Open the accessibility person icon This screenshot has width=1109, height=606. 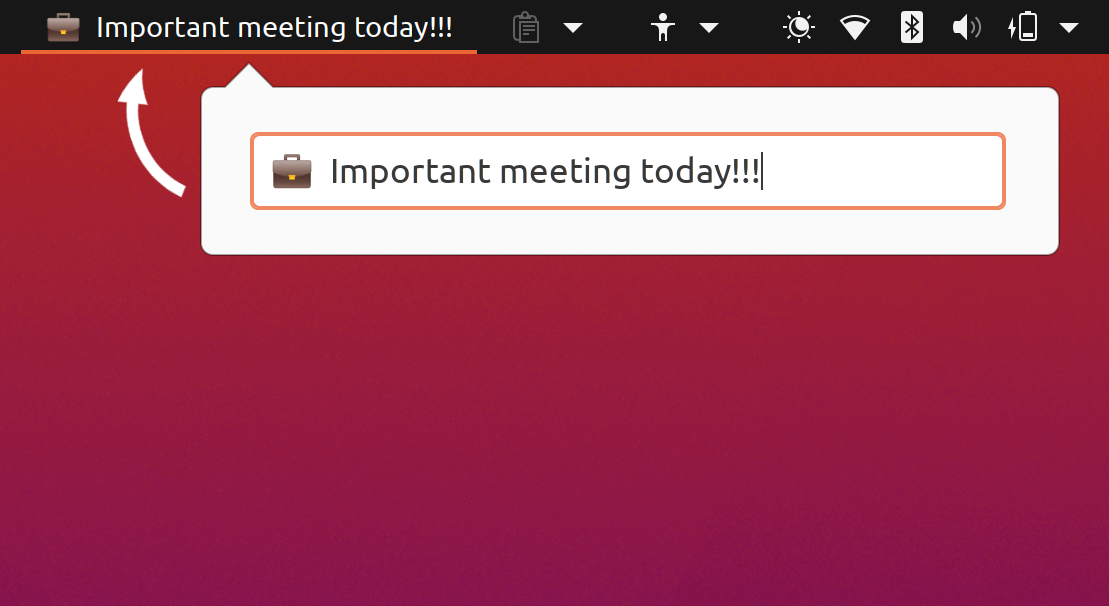663,28
